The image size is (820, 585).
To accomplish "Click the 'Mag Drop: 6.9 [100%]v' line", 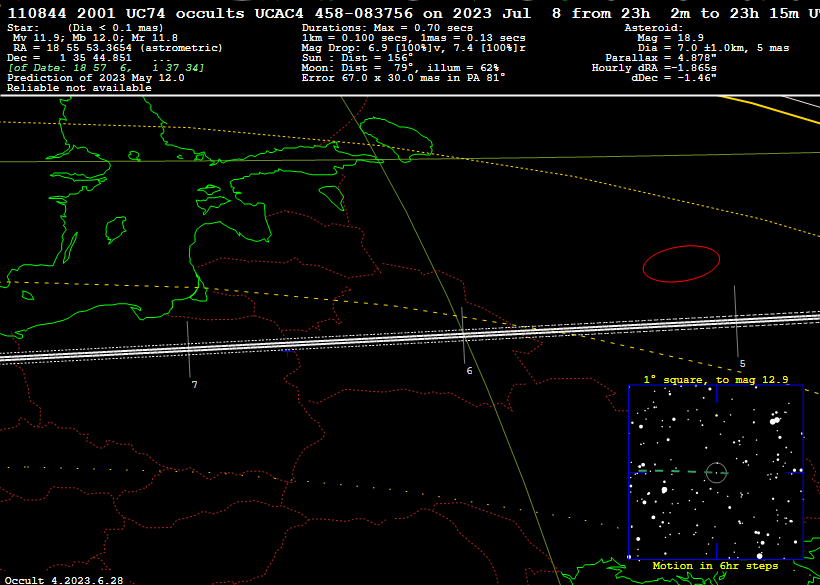I will click(x=414, y=48).
